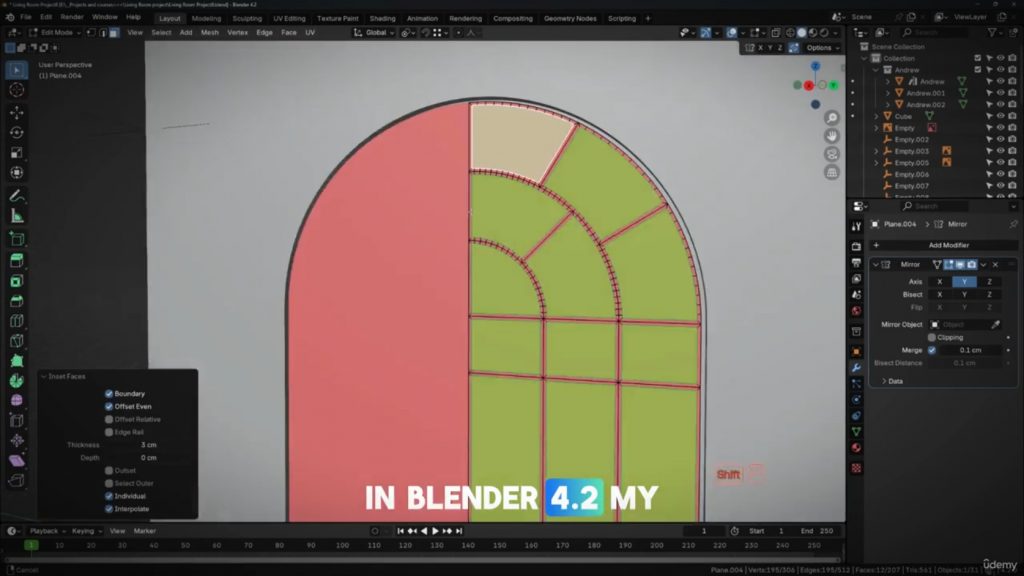Viewport: 1024px width, 576px height.
Task: Select the Scale tool
Action: pyautogui.click(x=17, y=153)
